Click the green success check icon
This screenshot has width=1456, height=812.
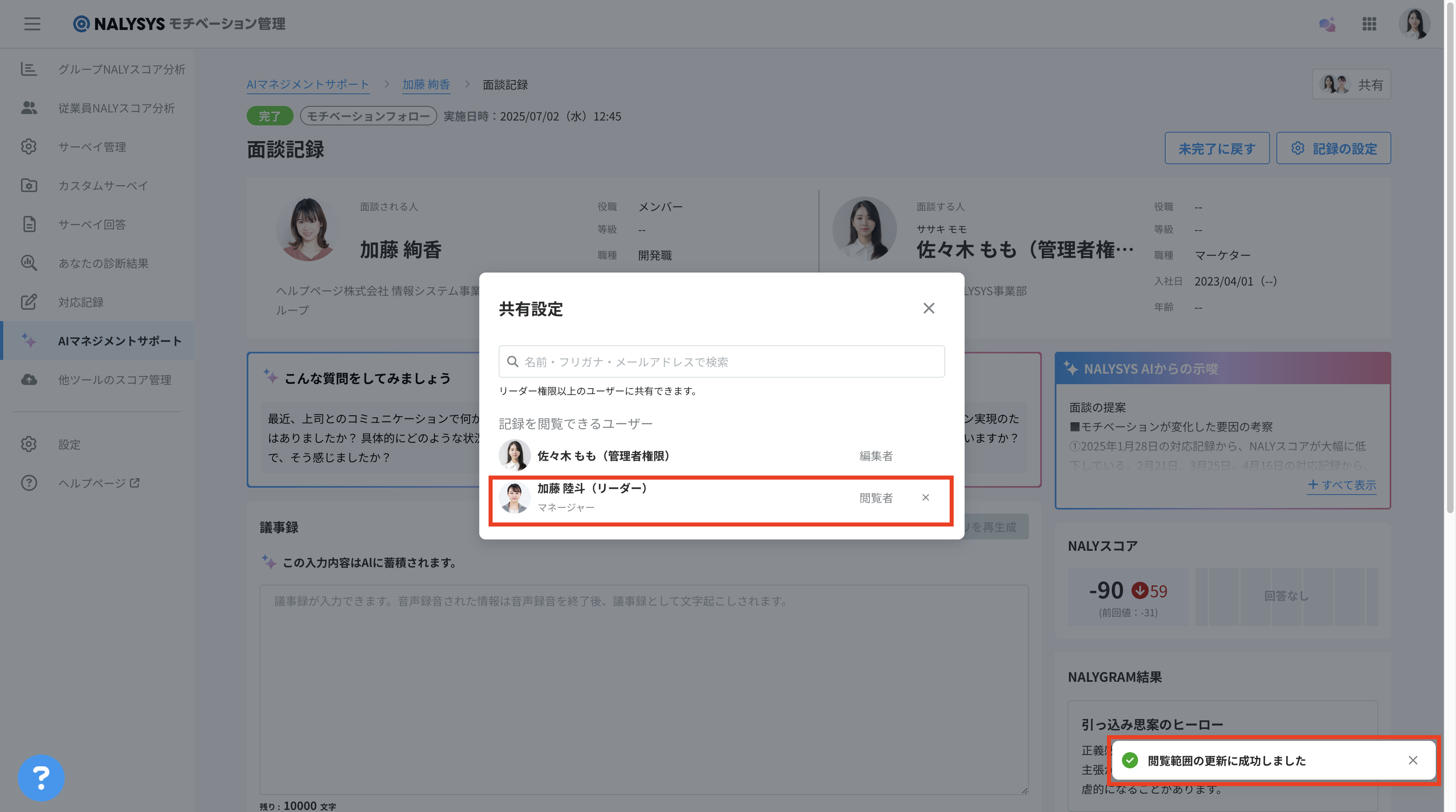[x=1130, y=761]
